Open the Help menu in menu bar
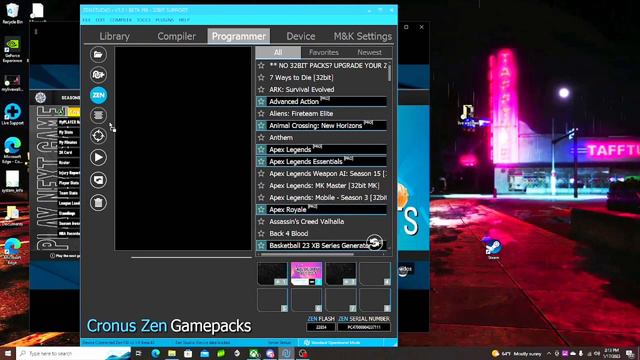Screen dimensions: 640x360 point(184,20)
